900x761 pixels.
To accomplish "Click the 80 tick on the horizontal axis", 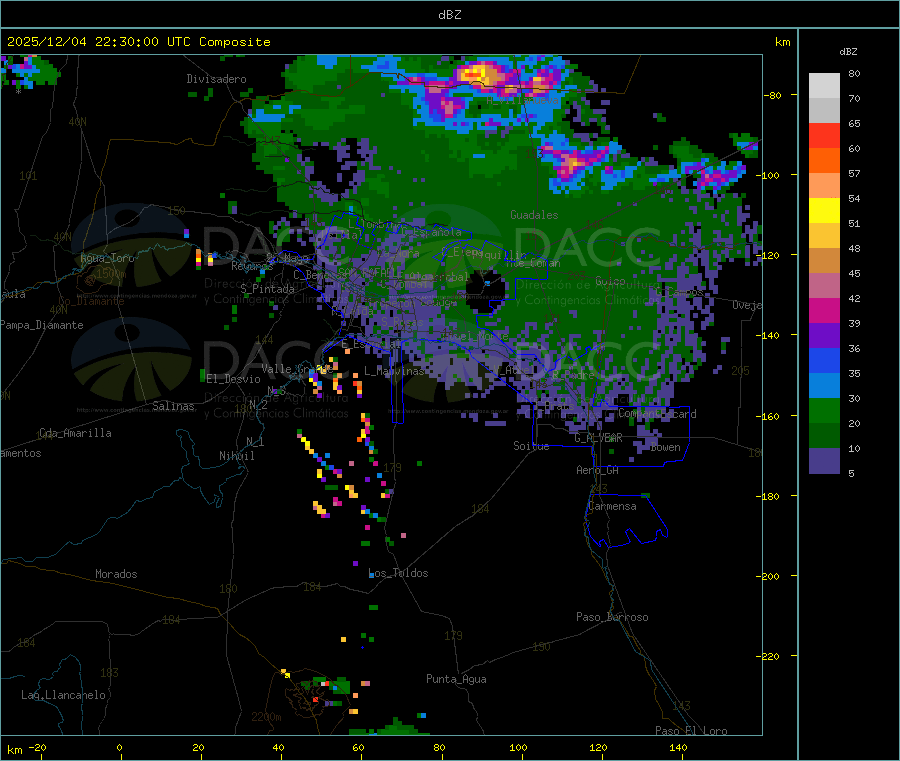I will 439,747.
